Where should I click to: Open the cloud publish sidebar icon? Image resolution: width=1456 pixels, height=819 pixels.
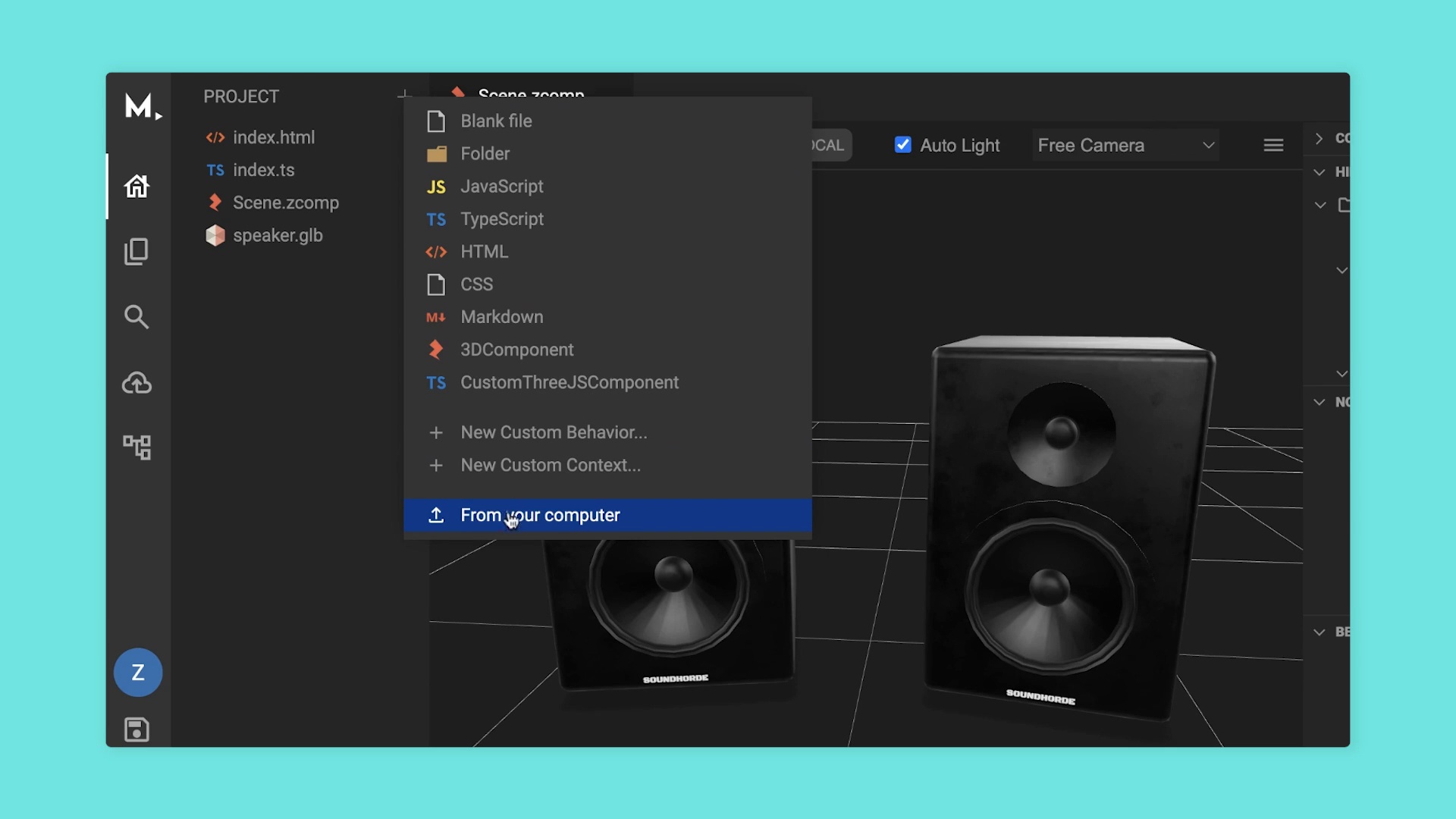[137, 383]
